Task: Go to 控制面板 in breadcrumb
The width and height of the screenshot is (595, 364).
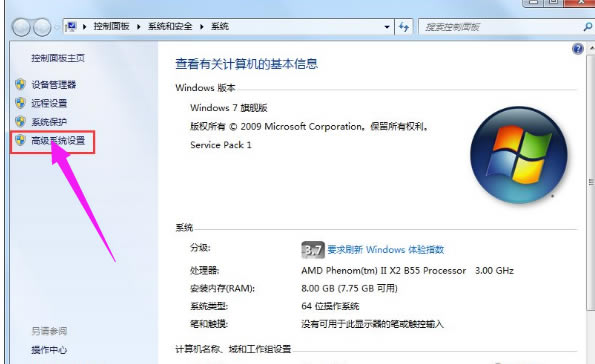Action: 112,26
